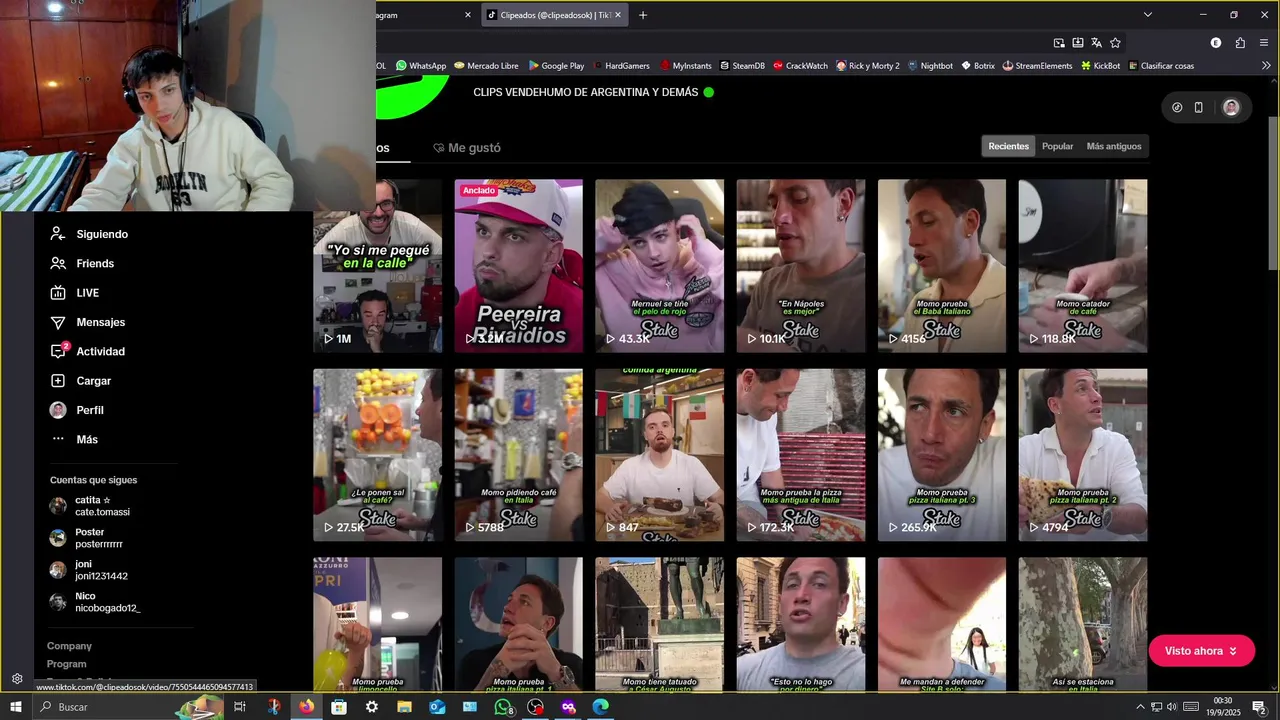Open Perfil page
The image size is (1280, 720).
click(x=76, y=410)
